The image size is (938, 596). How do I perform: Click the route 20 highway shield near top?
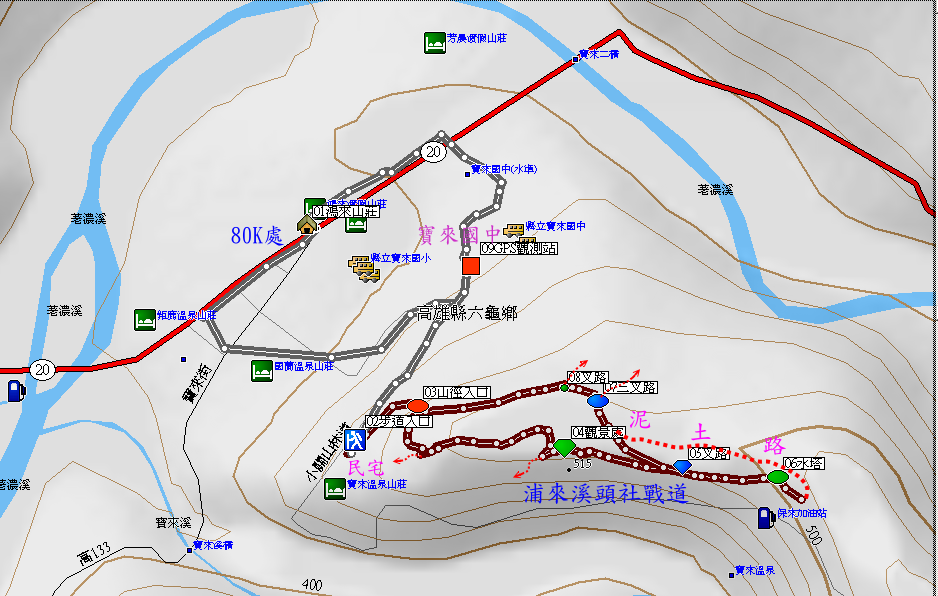432,152
